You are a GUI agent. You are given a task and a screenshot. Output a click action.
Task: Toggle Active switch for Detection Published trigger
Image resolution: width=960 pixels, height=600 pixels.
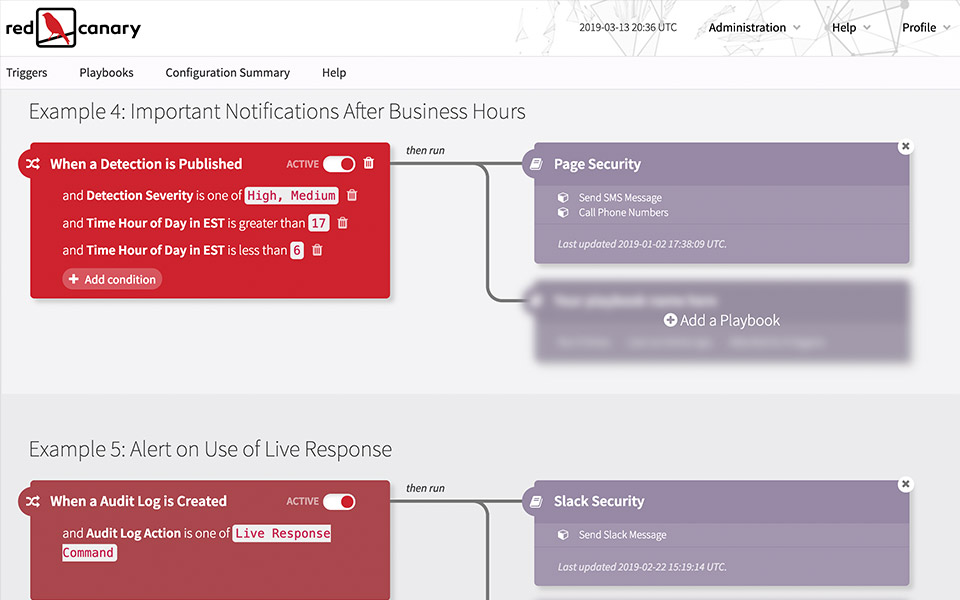tap(339, 164)
